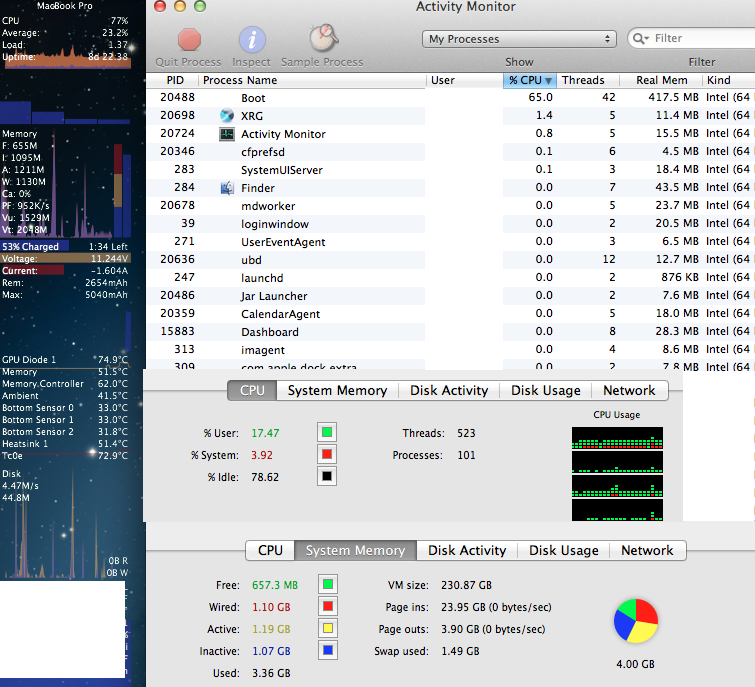Open the My Processes dropdown
The height and width of the screenshot is (687, 755).
519,39
